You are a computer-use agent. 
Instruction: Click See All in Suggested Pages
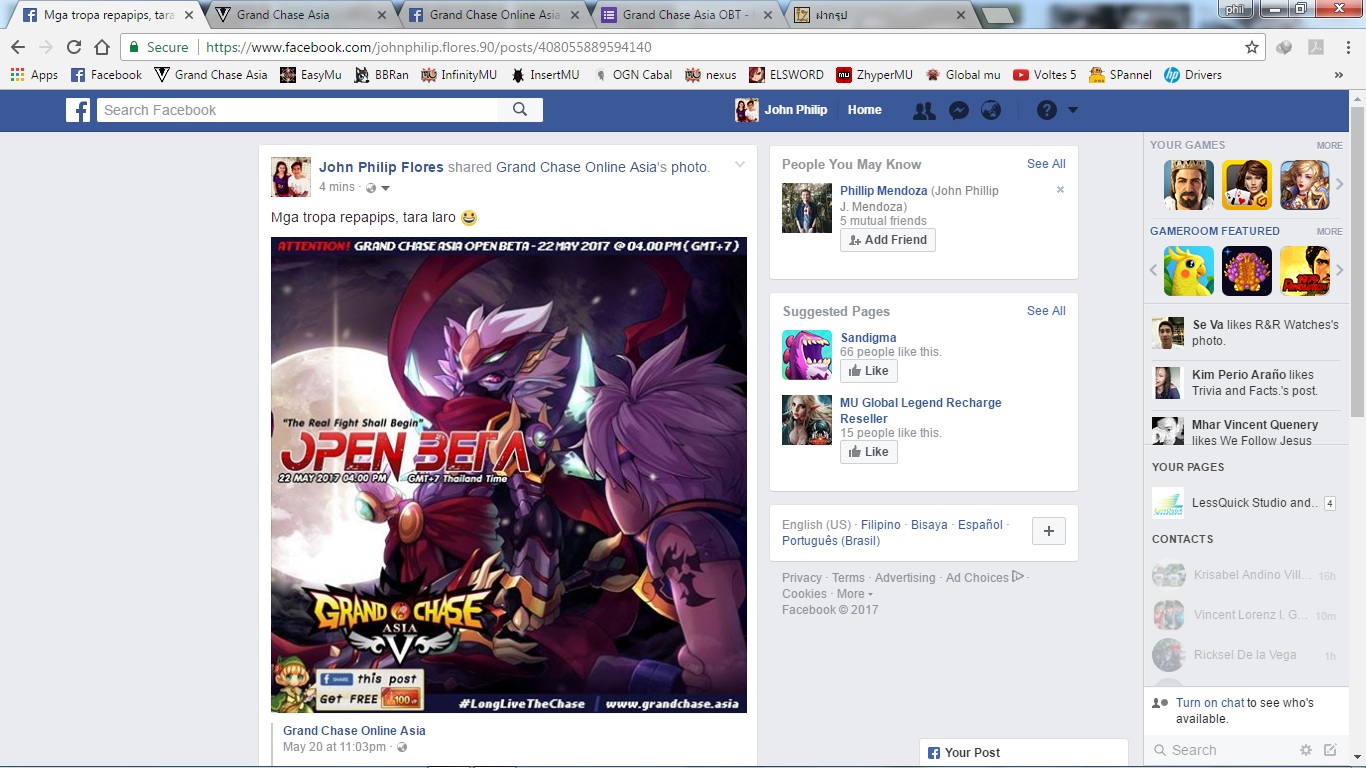click(1046, 311)
